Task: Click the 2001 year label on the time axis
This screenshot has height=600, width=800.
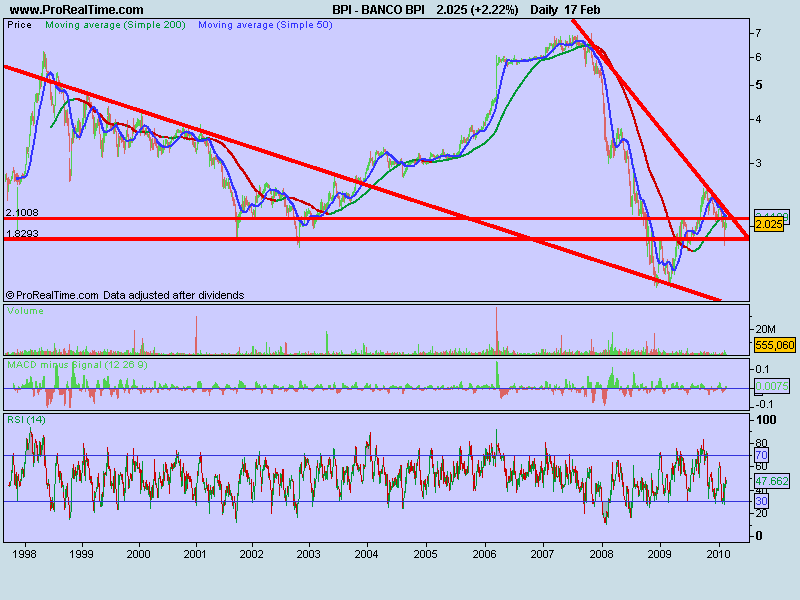Action: tap(194, 554)
